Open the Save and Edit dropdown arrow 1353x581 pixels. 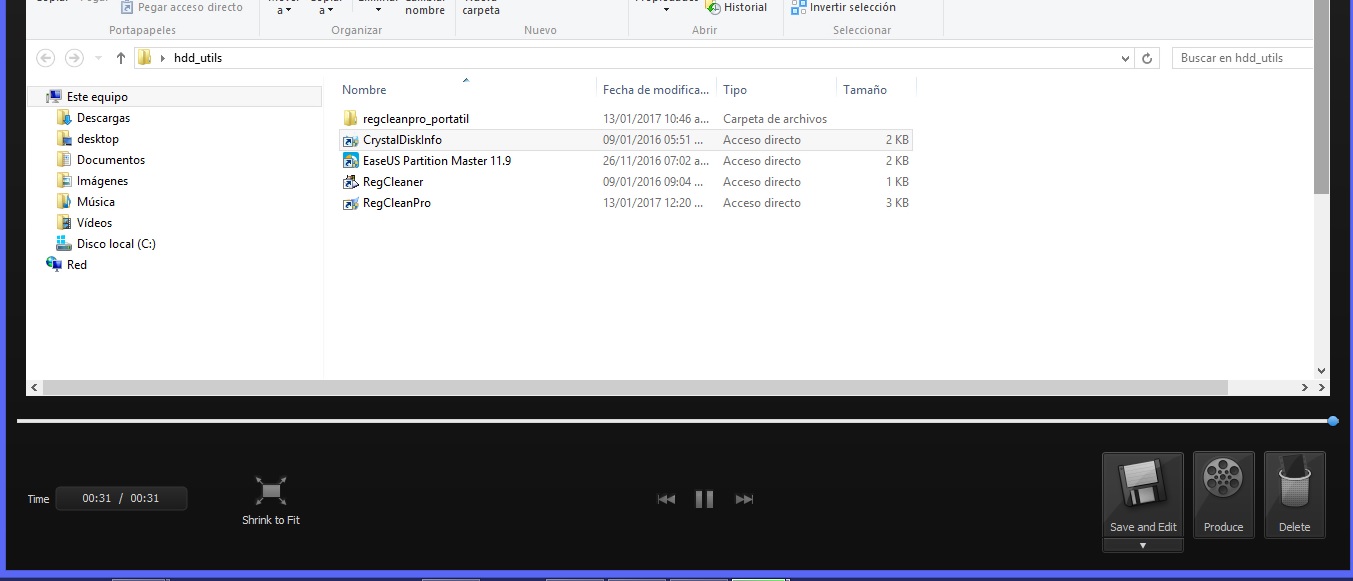click(x=1142, y=545)
